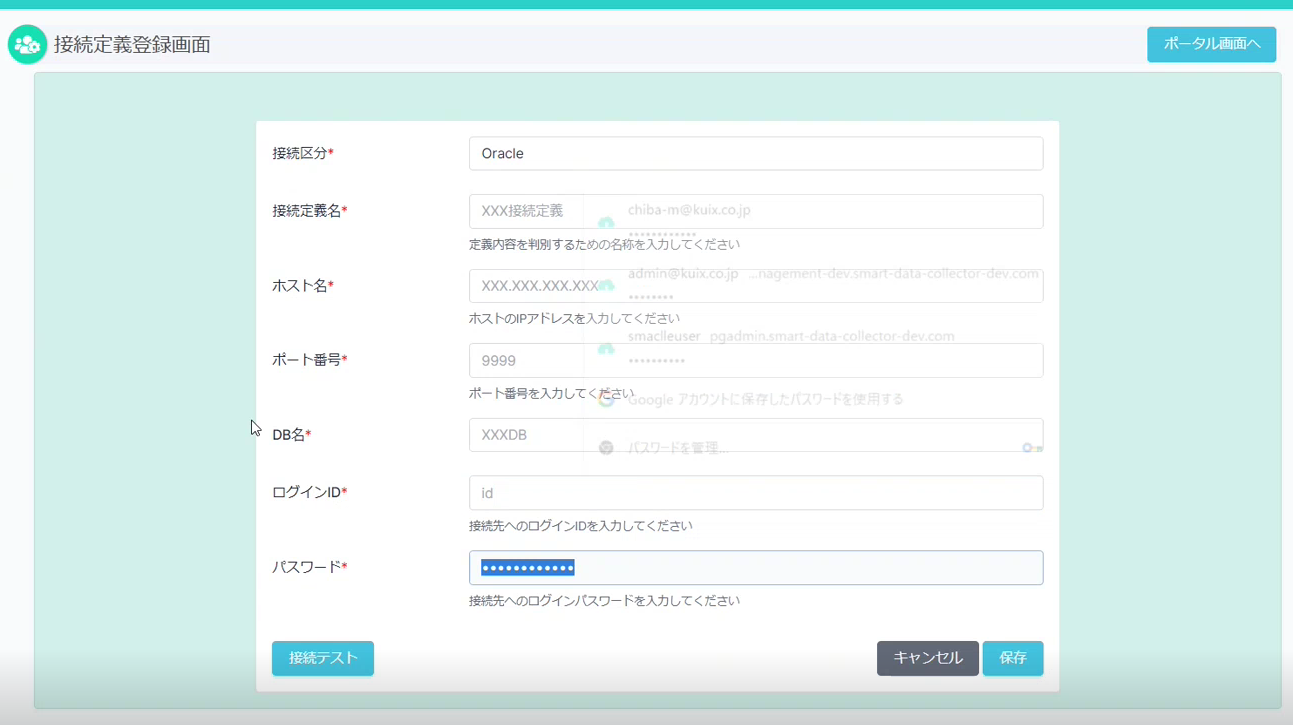Click the ポート番号 field with placeholder 9999
This screenshot has height=725, width=1293.
756,360
